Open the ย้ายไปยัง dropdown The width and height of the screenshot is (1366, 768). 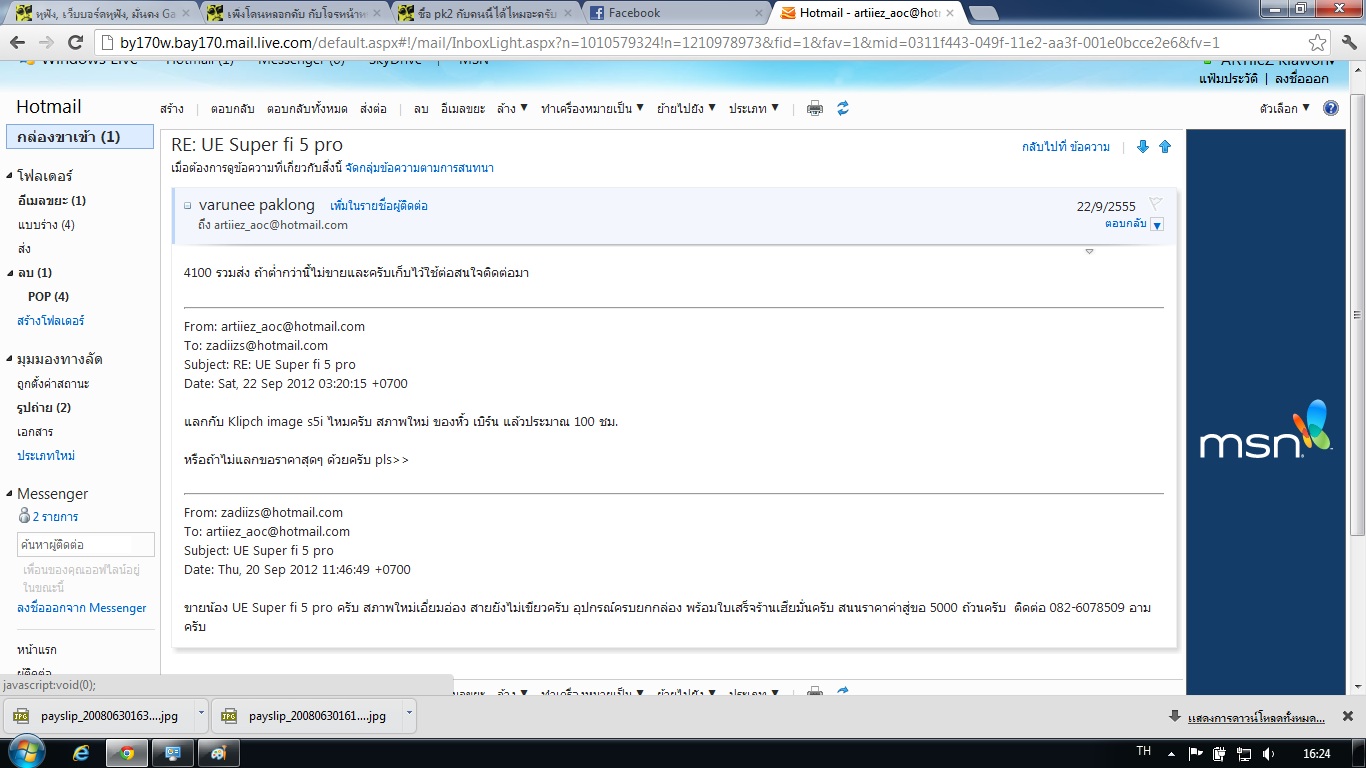coord(686,108)
